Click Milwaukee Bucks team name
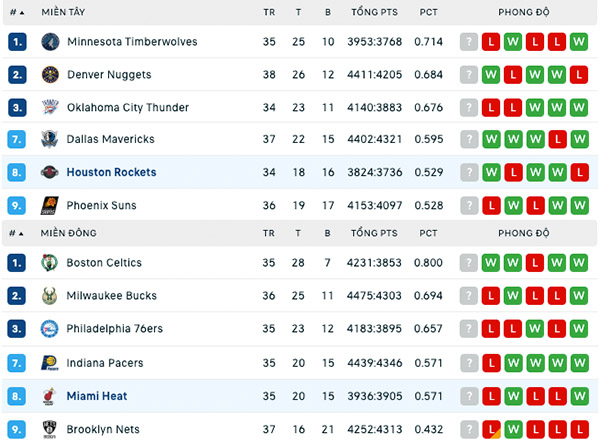 tap(112, 296)
